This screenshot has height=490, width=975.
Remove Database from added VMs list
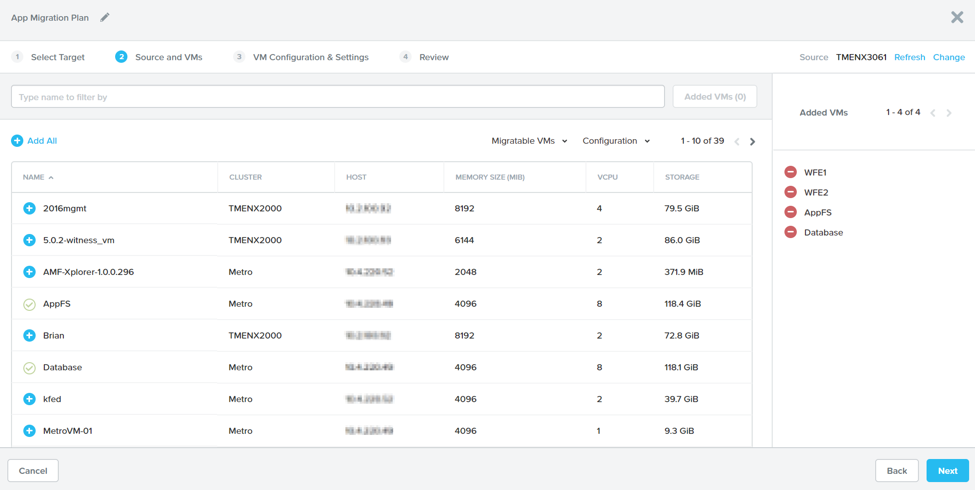click(790, 232)
